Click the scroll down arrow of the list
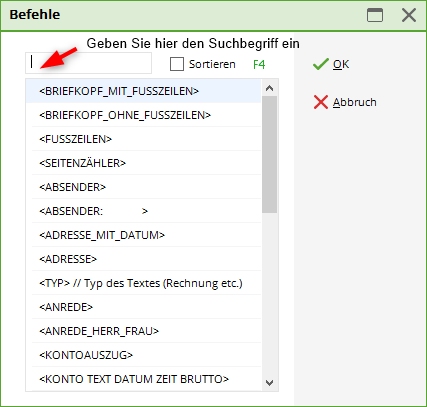The height and width of the screenshot is (407, 427). tap(269, 382)
